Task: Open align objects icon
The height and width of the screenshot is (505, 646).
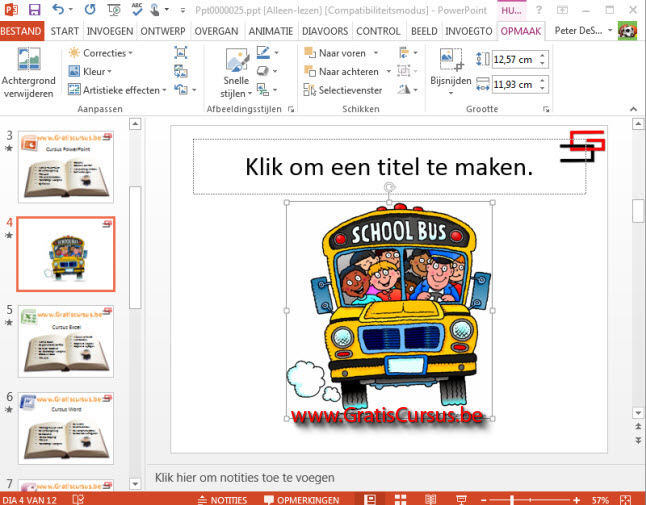Action: coord(404,53)
